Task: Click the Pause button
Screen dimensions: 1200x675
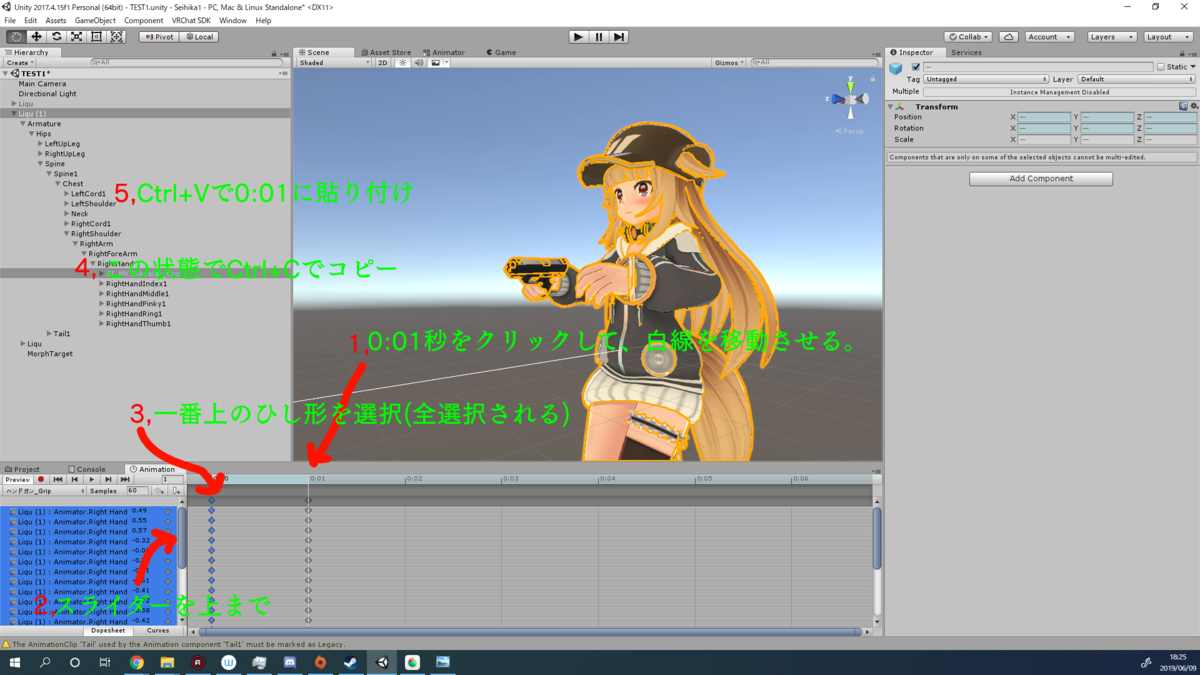Action: pos(599,37)
